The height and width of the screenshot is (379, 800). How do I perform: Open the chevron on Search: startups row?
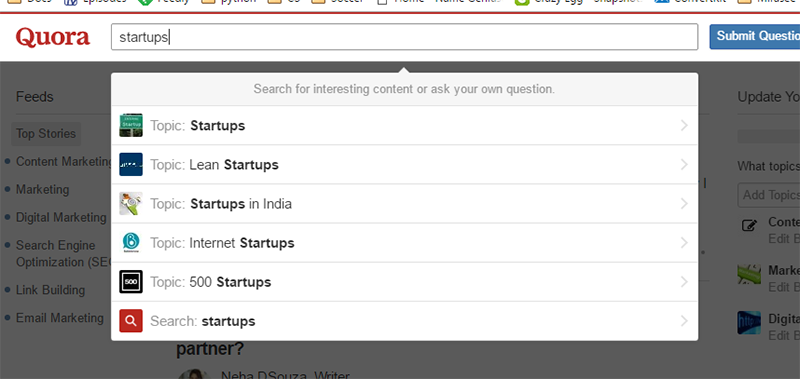pos(684,321)
